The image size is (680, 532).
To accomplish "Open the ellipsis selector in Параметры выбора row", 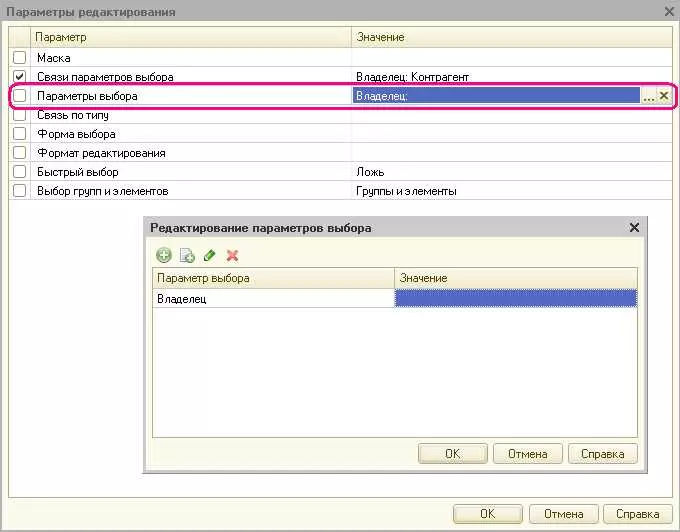I will pos(649,96).
